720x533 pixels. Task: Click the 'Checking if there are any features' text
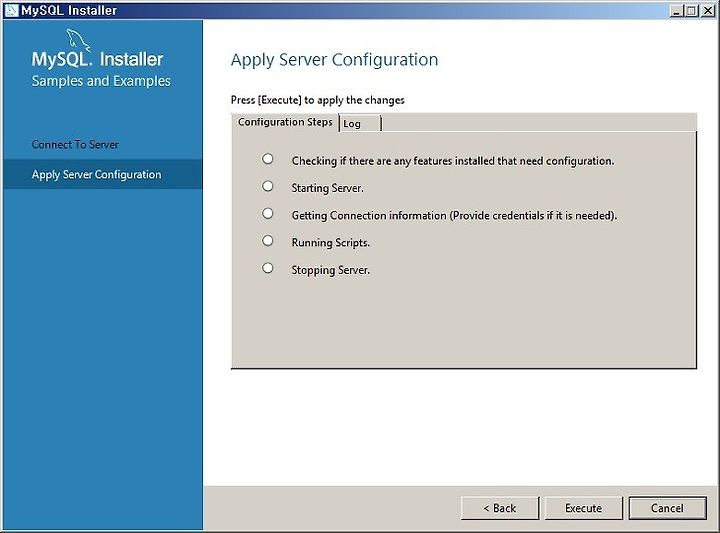(453, 161)
